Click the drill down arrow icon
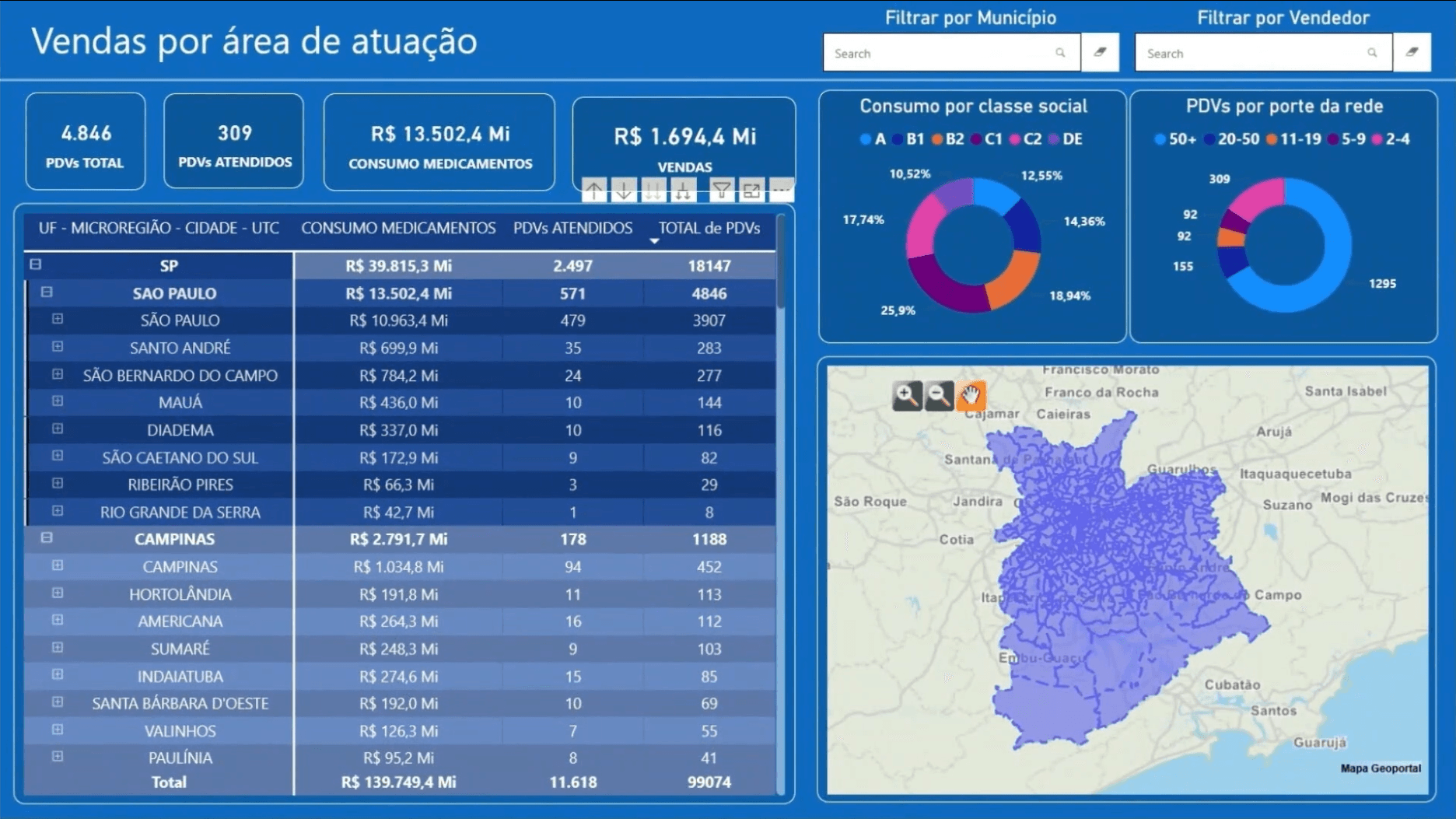Viewport: 1456px width, 819px height. [x=624, y=191]
